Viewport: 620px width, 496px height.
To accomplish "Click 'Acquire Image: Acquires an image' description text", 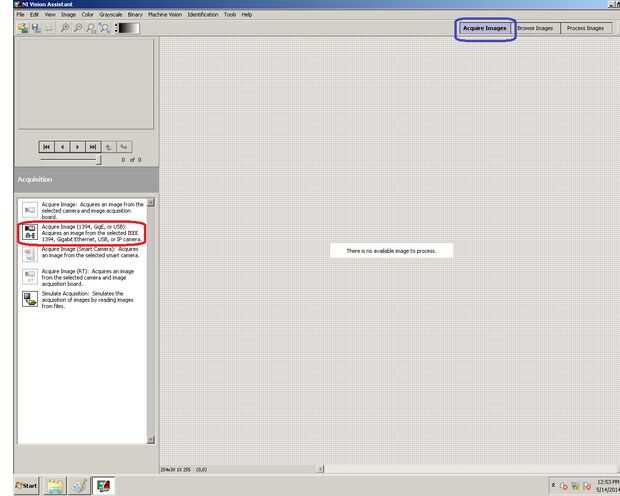I will click(93, 210).
